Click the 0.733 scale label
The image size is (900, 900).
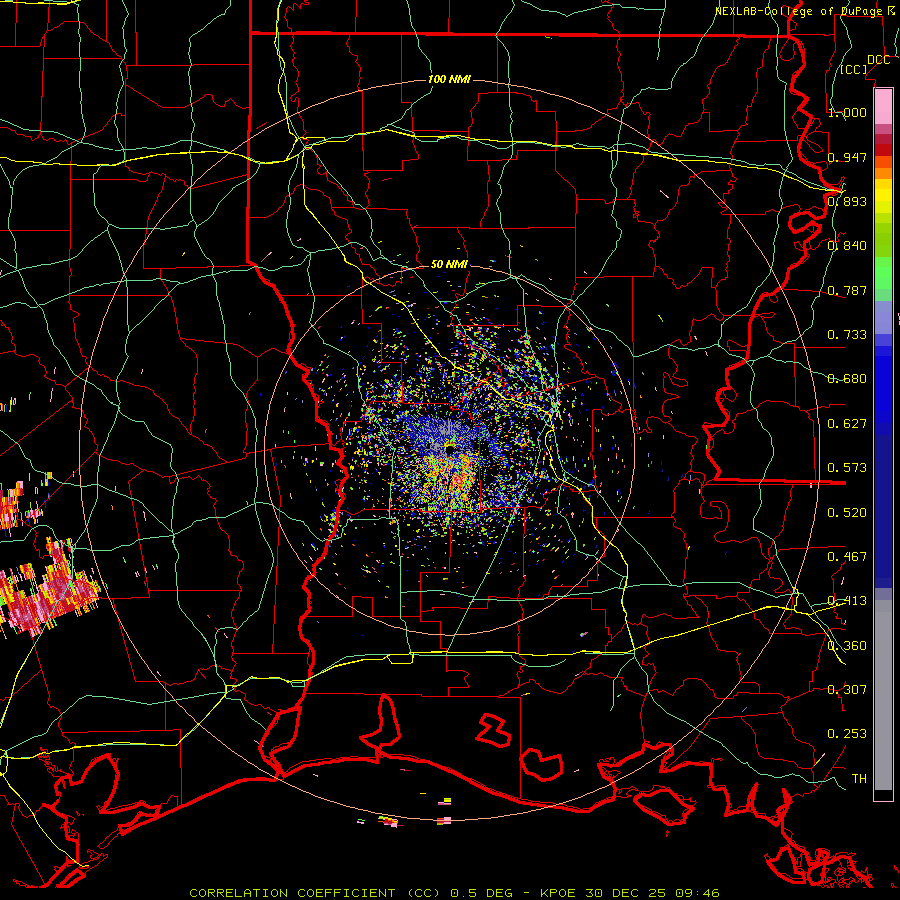[x=847, y=335]
